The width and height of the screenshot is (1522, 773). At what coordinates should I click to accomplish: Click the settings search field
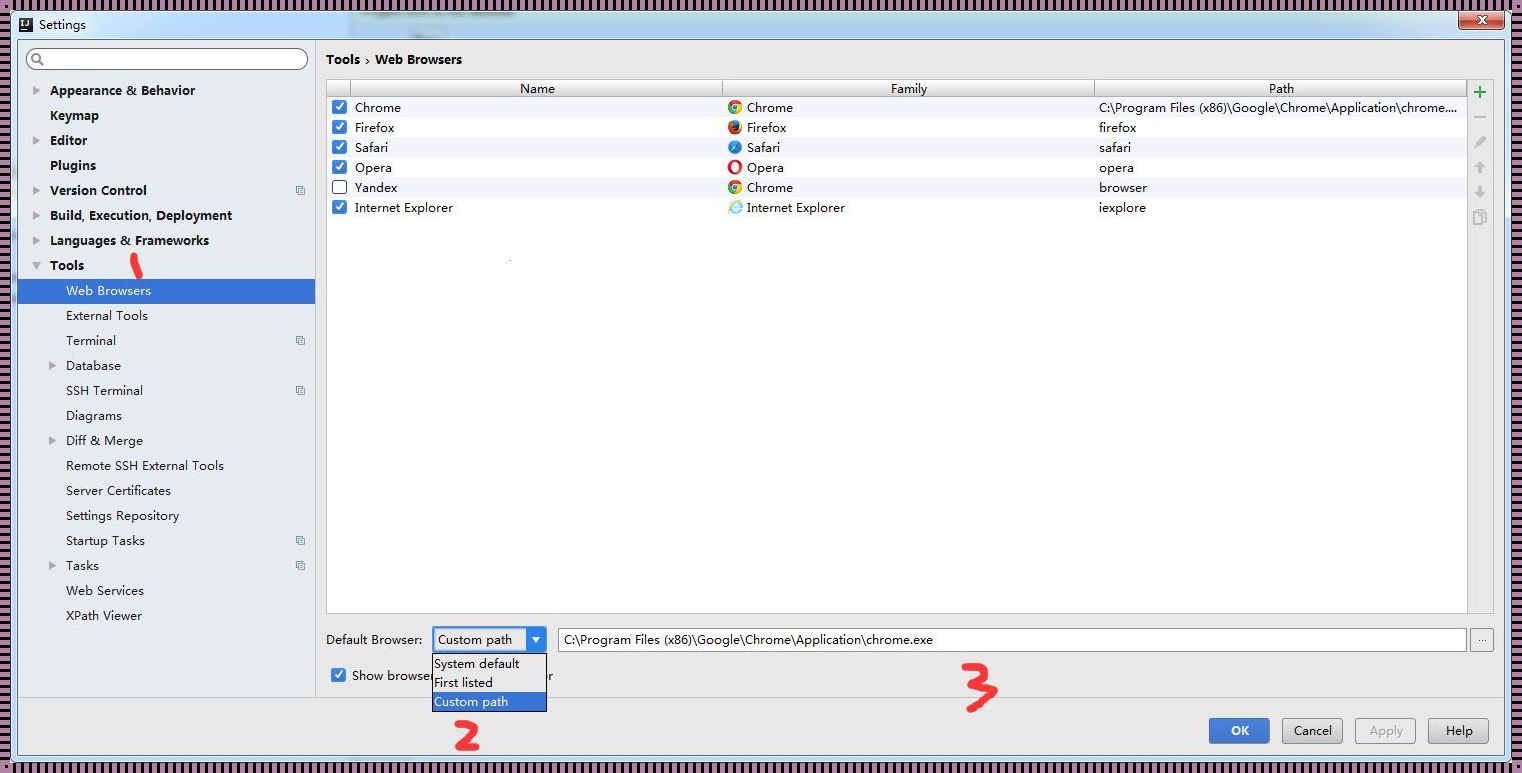click(x=166, y=59)
